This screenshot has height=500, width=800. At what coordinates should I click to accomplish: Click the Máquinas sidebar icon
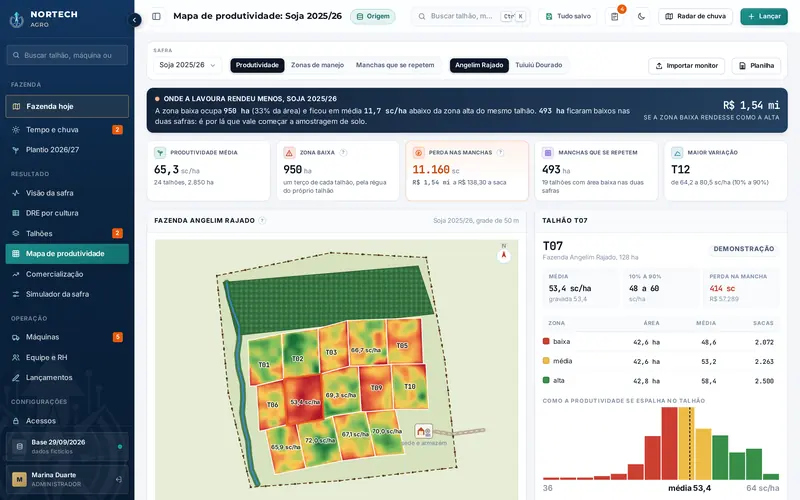(16, 337)
